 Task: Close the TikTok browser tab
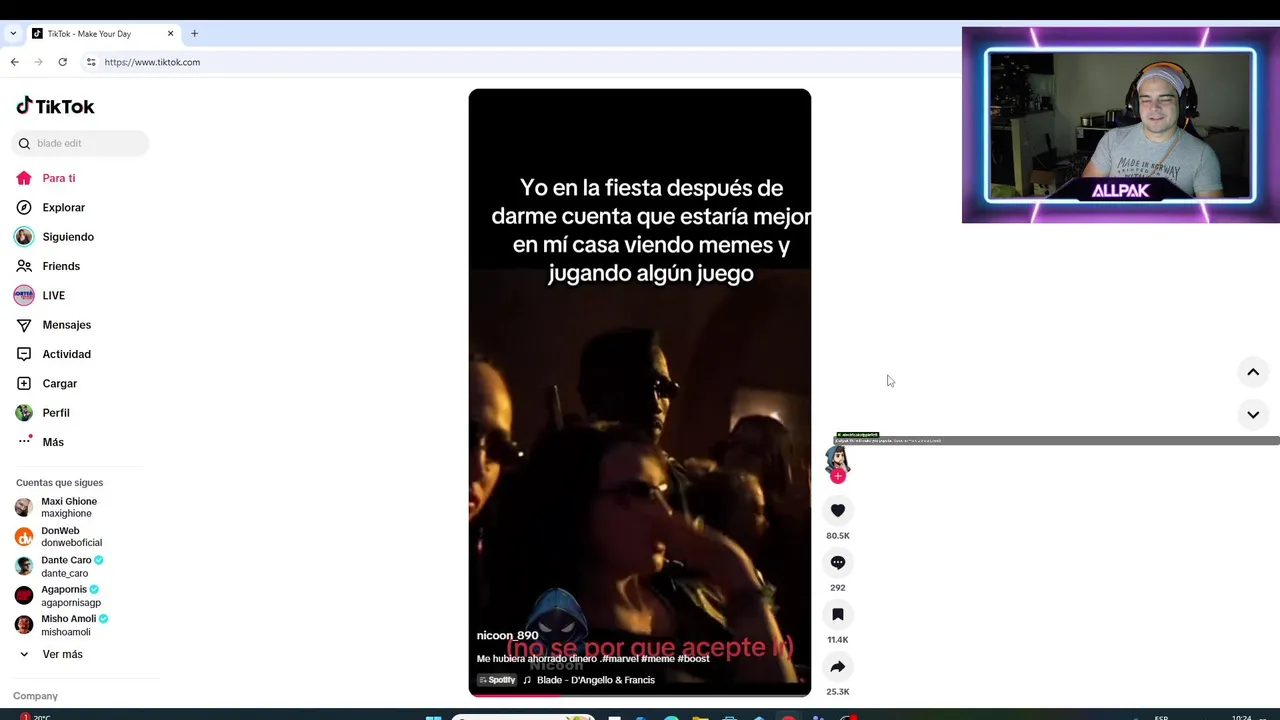[x=170, y=33]
